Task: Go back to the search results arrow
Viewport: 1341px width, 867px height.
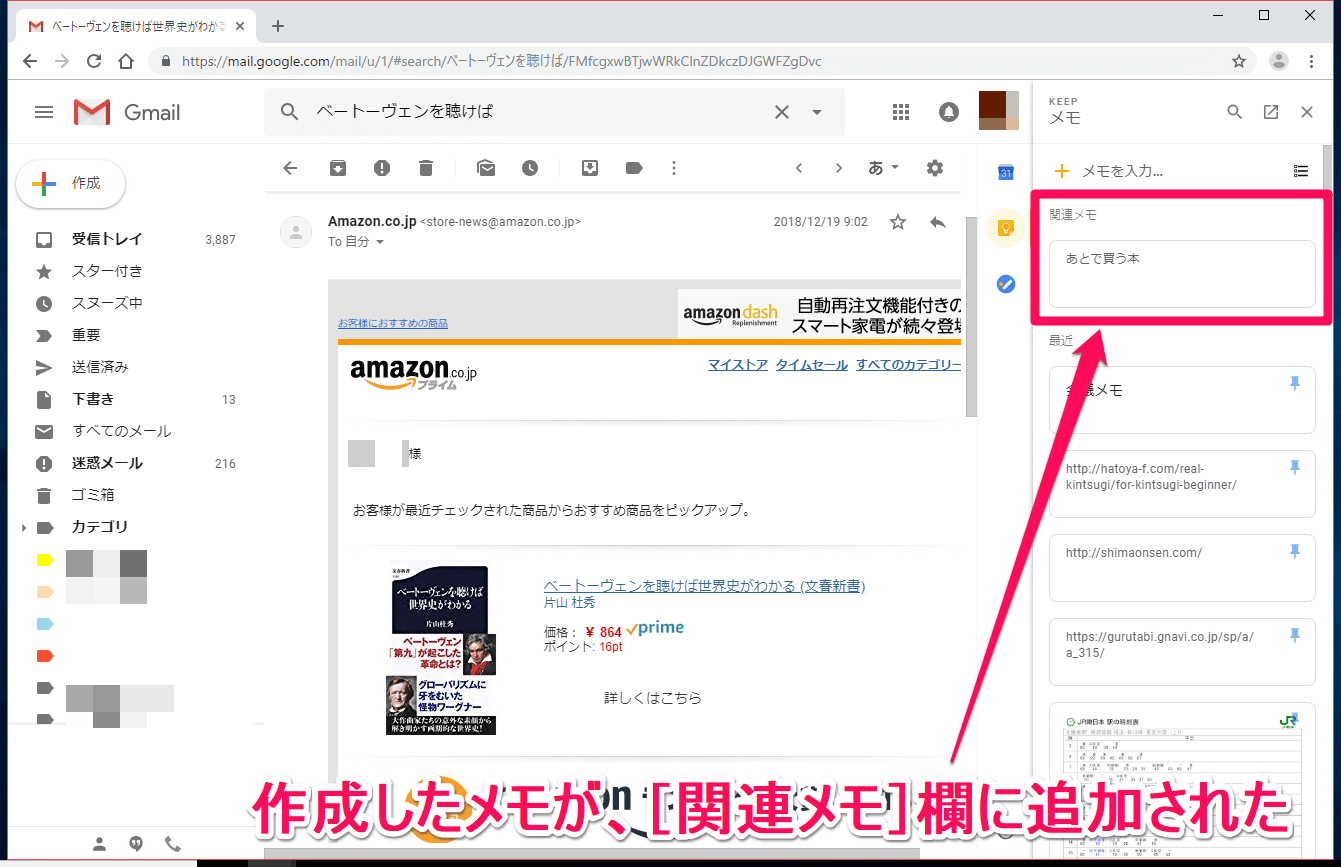Action: 290,168
